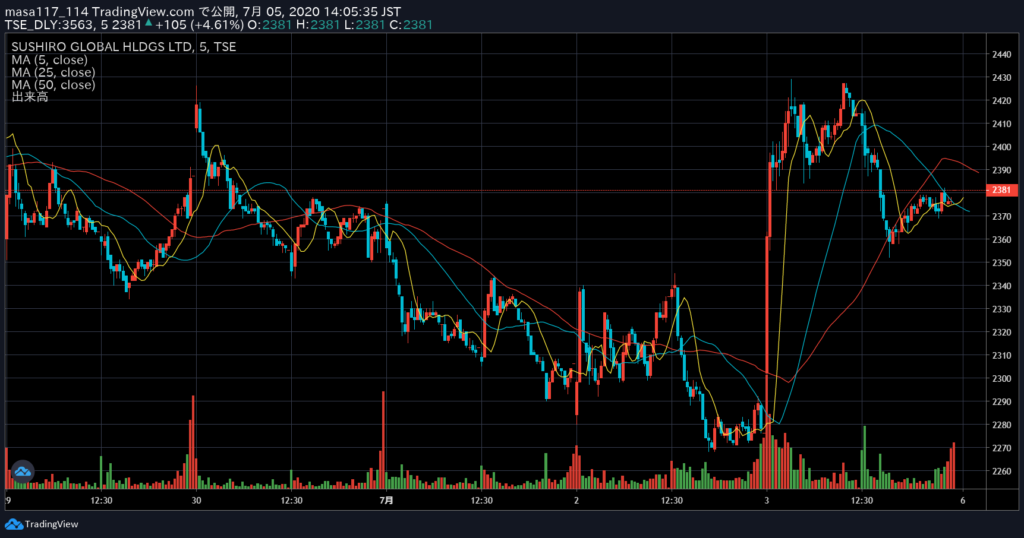Click the 2430 price axis label
Viewport: 1024px width, 538px height.
(x=1001, y=78)
